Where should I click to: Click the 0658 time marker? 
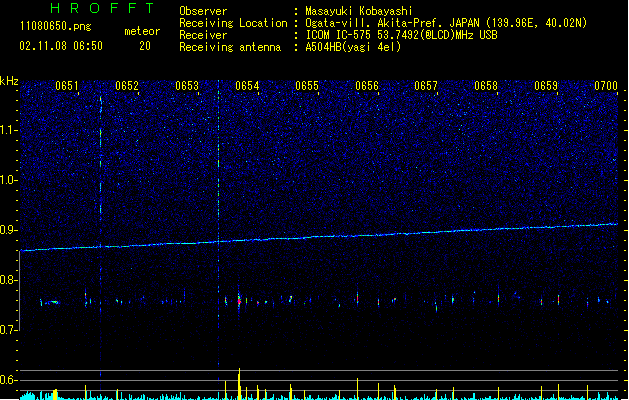pyautogui.click(x=486, y=86)
